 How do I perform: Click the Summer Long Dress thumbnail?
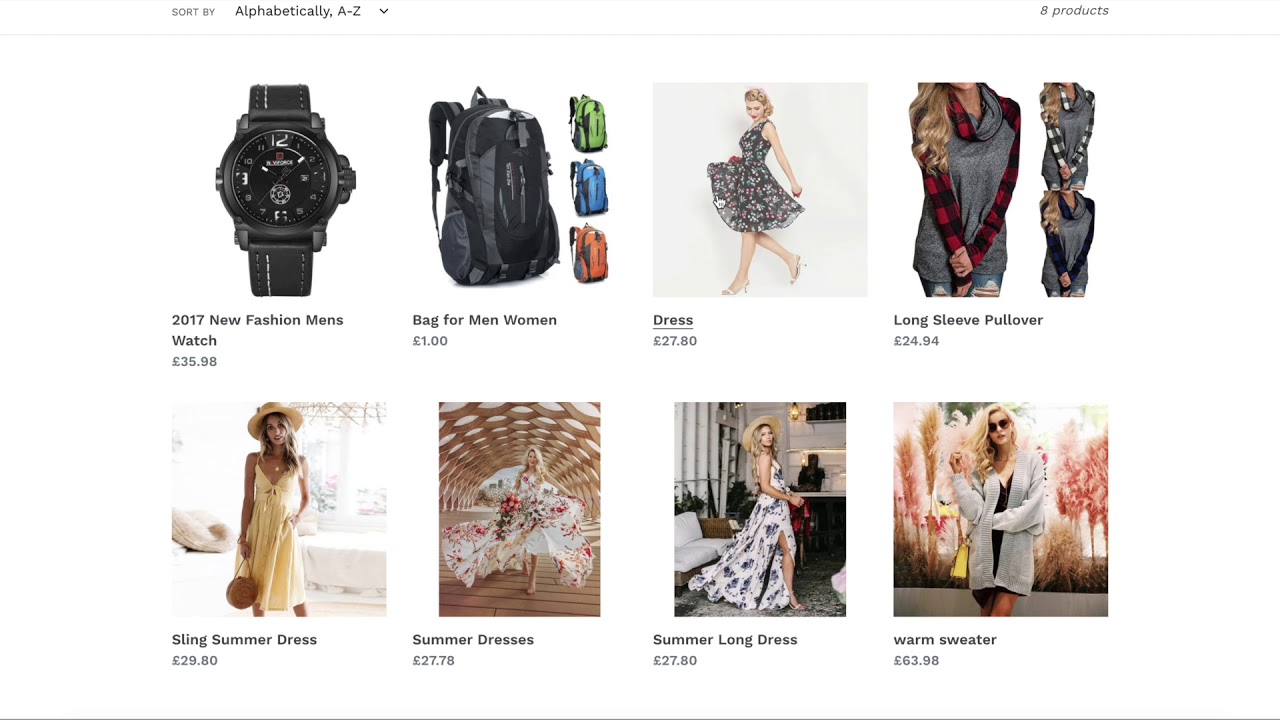pos(760,509)
